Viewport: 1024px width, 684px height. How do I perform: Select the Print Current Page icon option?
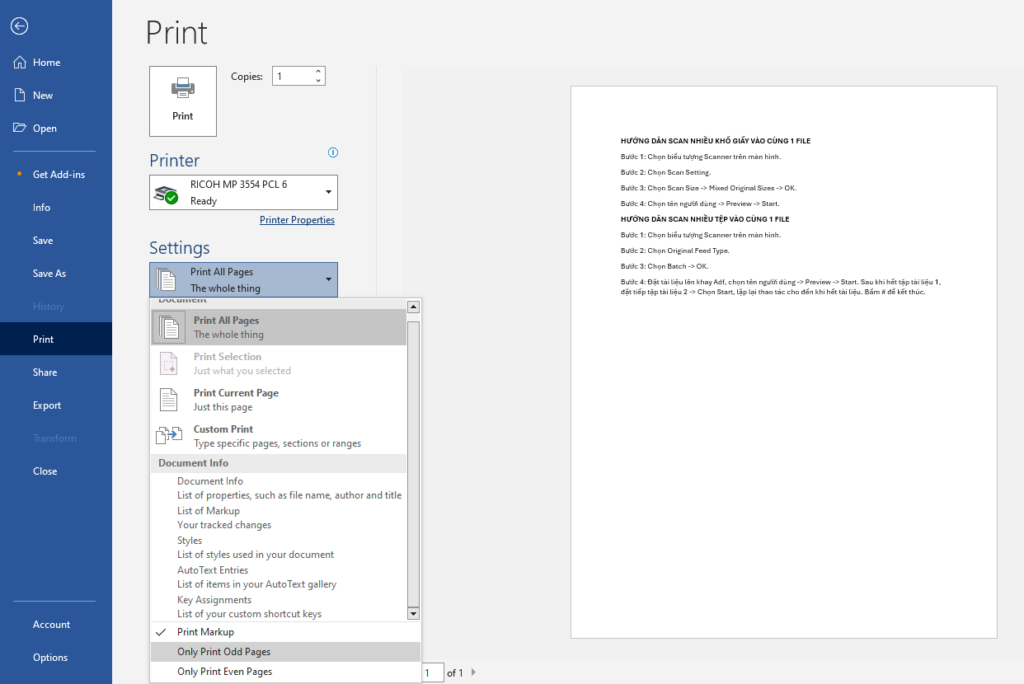[169, 400]
